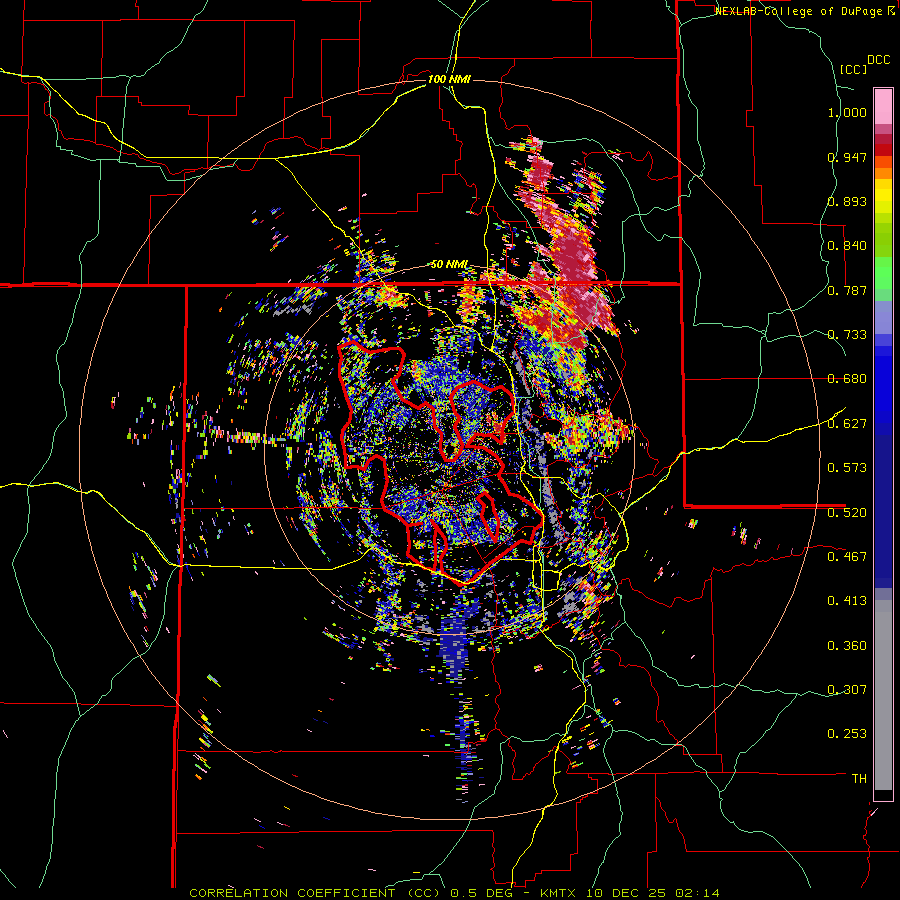This screenshot has height=900, width=900.
Task: Click the 0.680 legend value
Action: click(x=847, y=379)
